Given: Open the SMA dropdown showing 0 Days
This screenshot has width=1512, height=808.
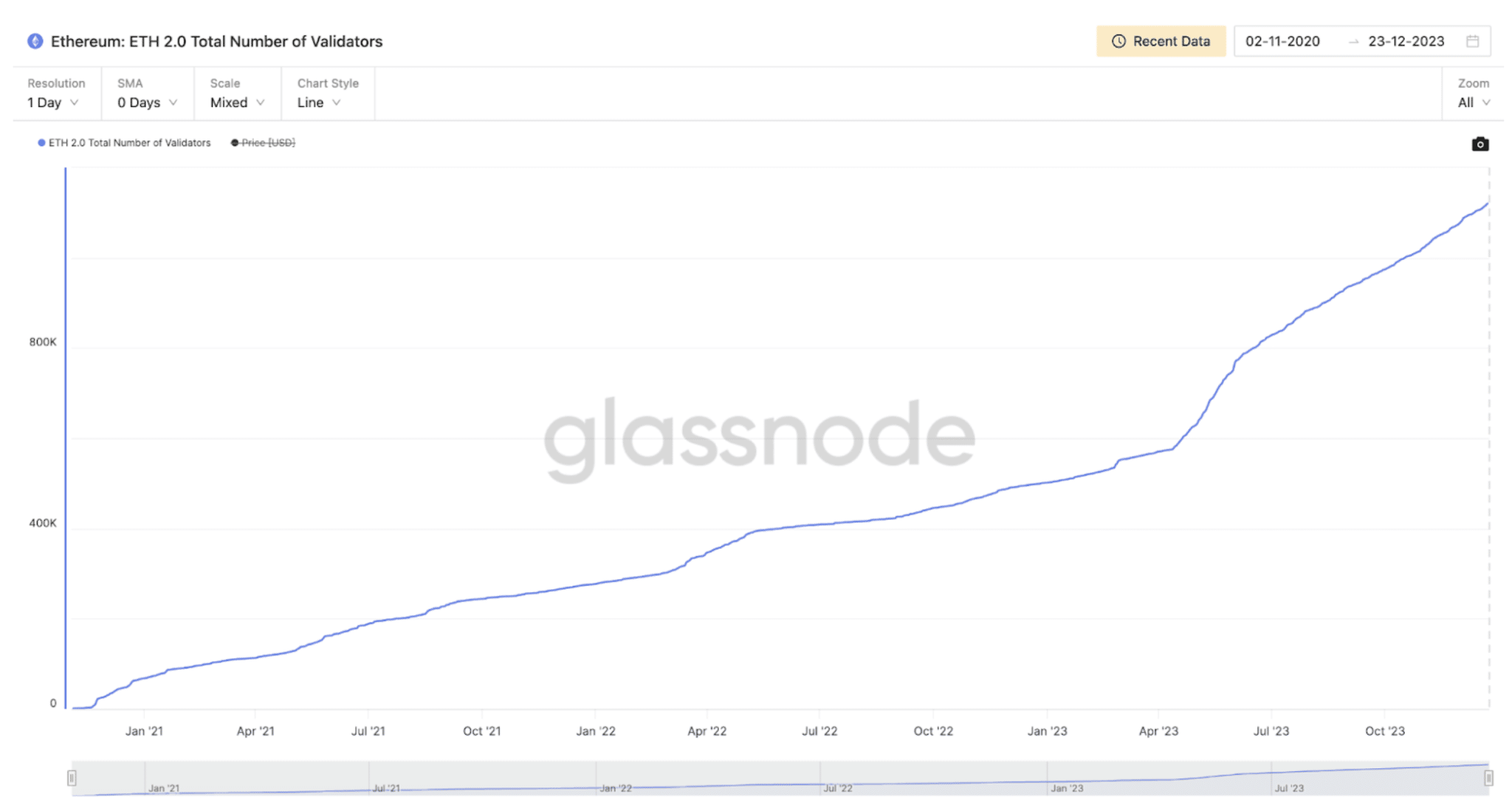Looking at the screenshot, I should coord(146,103).
